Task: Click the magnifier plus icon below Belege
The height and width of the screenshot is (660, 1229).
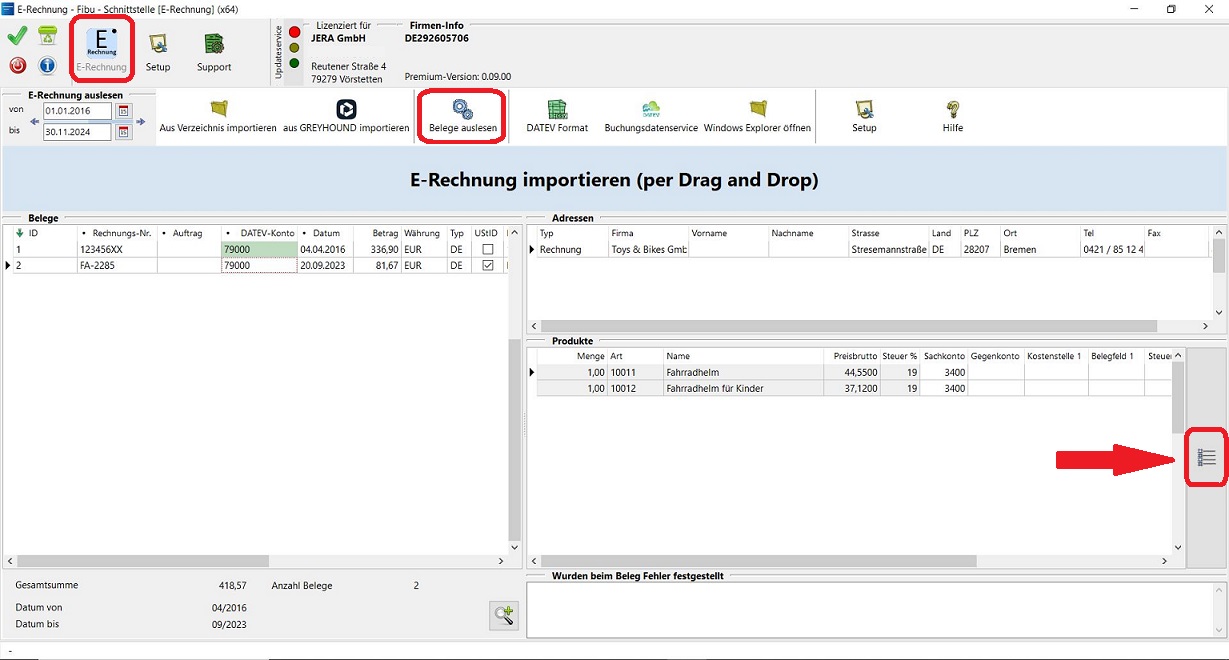Action: click(x=504, y=615)
